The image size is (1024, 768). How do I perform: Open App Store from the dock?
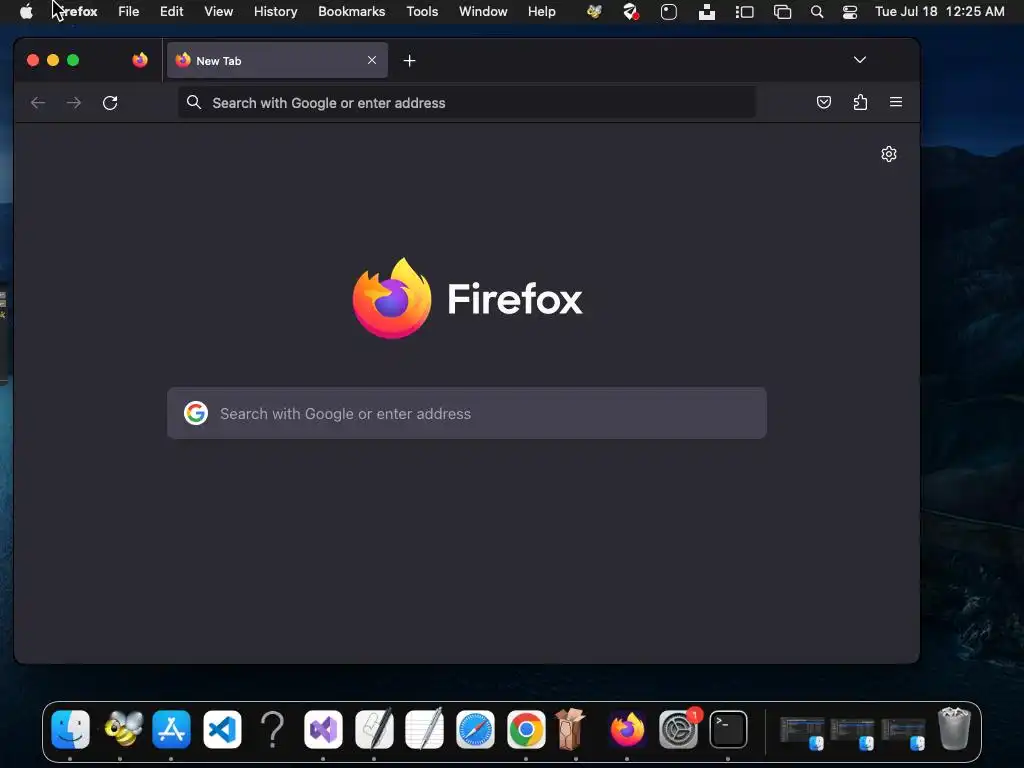(x=171, y=729)
